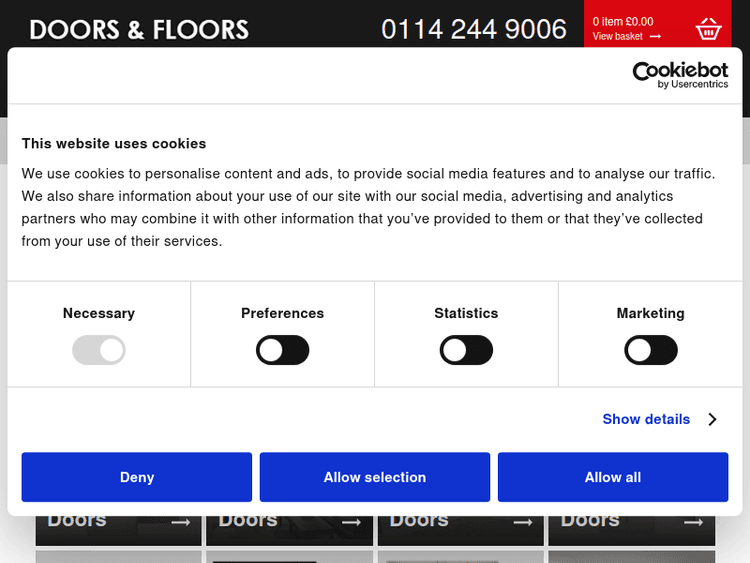Click the Doors & Floors site logo
The image size is (750, 563).
pyautogui.click(x=139, y=30)
